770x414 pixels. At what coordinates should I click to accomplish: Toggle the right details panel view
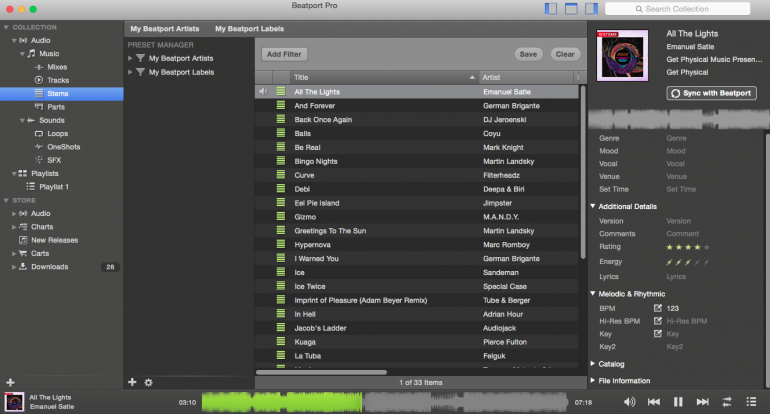591,9
